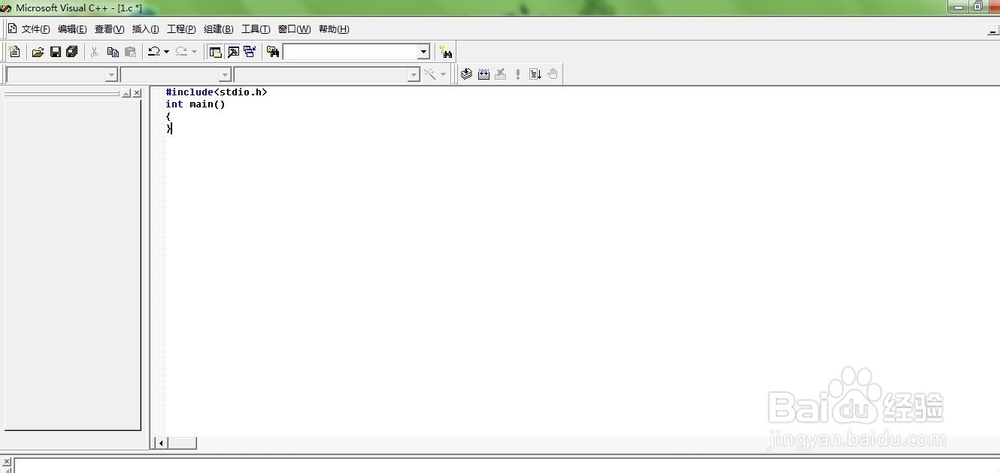Image resolution: width=1000 pixels, height=473 pixels.
Task: Open the Redo history dropdown arrow
Action: [x=195, y=52]
